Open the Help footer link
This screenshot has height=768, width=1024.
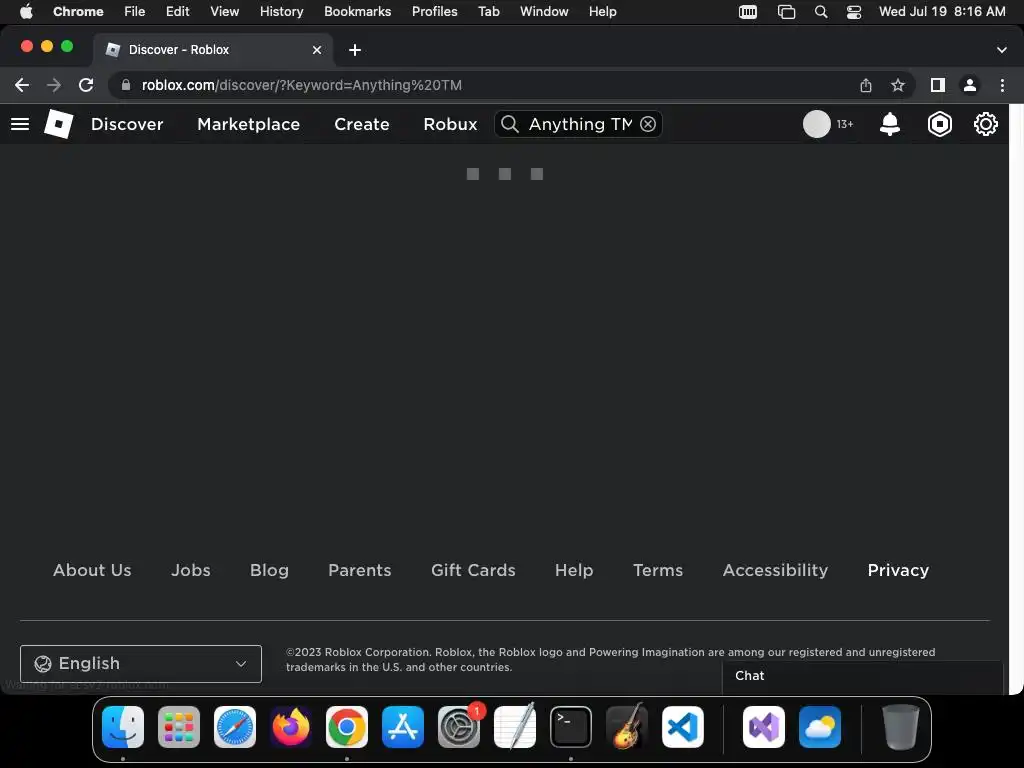pos(574,570)
